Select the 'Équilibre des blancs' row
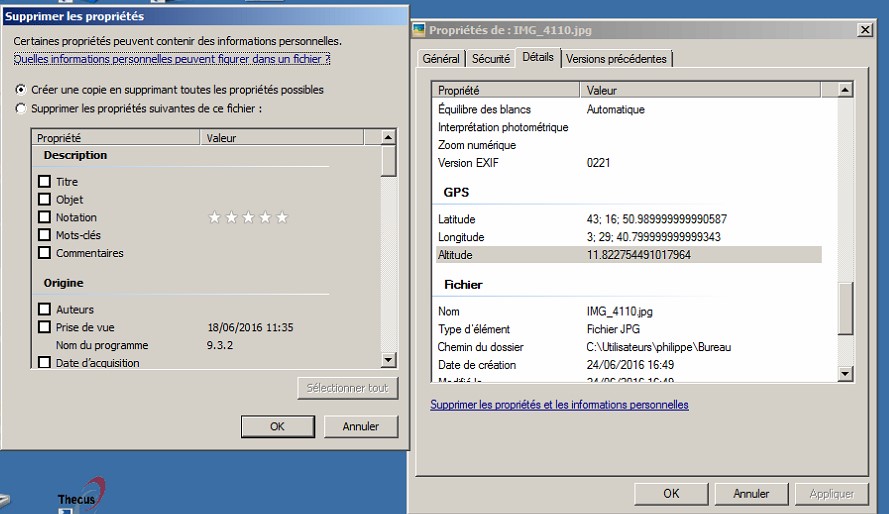Viewport: 889px width, 514px height. tap(629, 109)
